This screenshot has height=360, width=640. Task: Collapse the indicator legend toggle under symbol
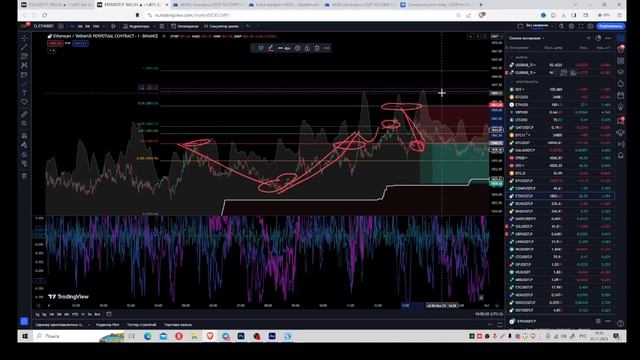click(52, 51)
